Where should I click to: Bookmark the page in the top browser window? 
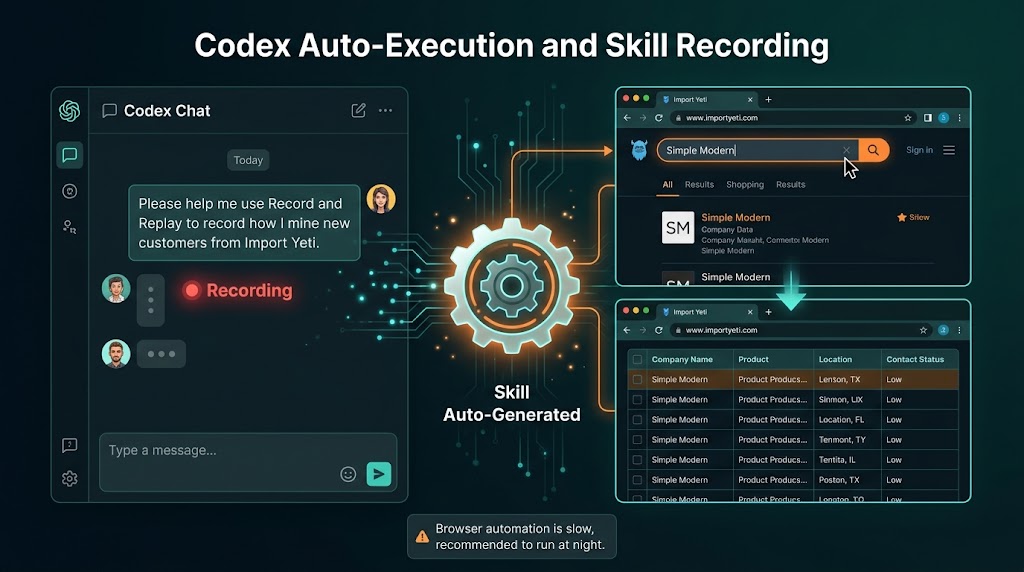(x=908, y=118)
